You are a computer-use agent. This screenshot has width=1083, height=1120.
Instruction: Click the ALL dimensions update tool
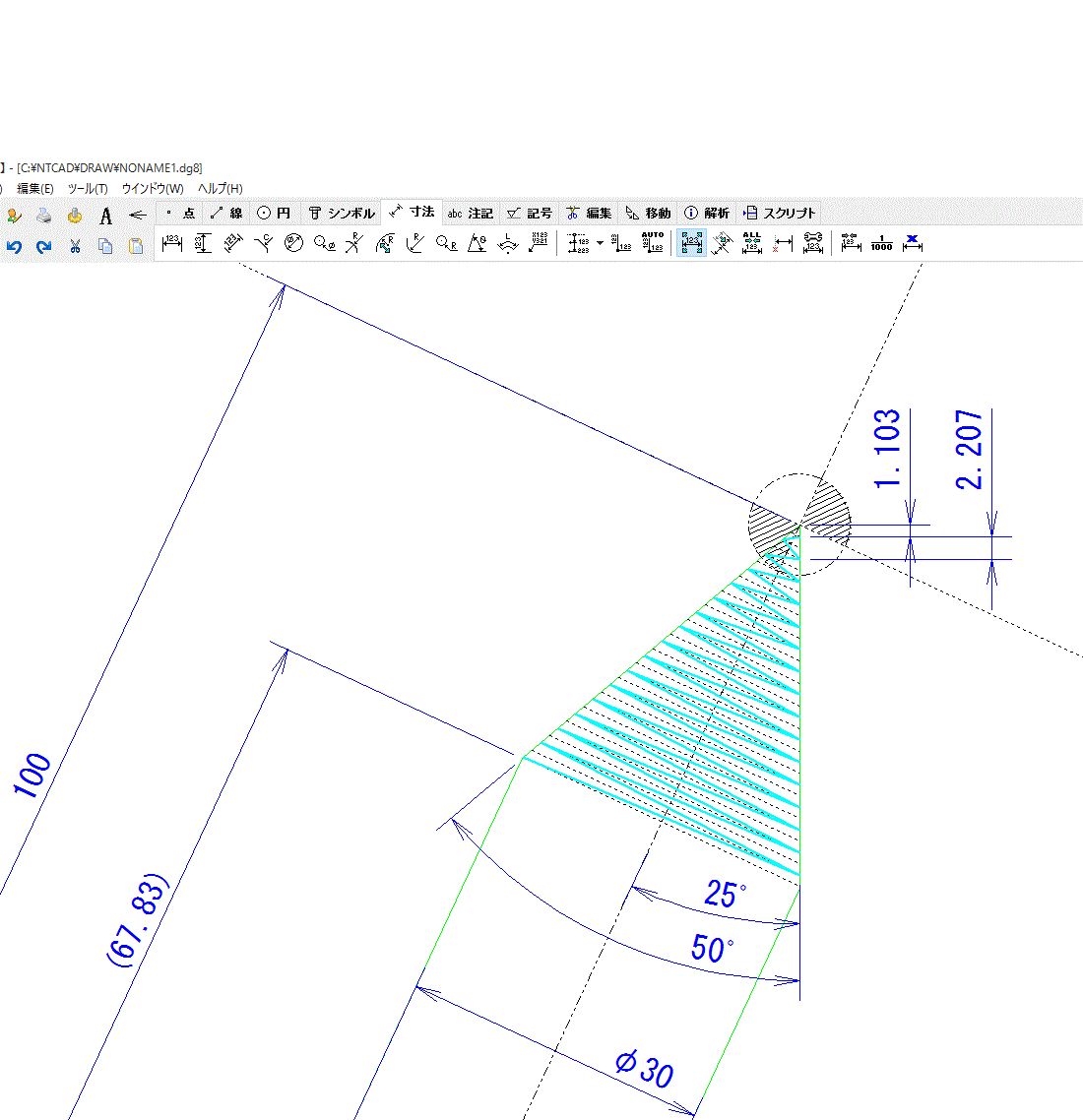point(752,243)
